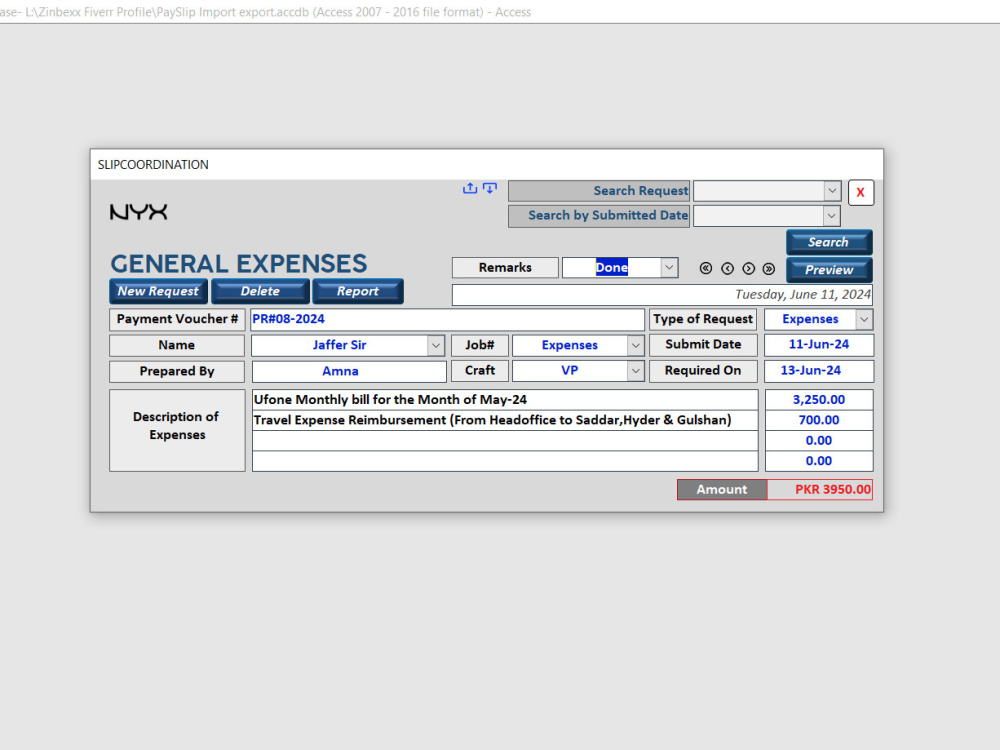
Task: Click the Preview button
Action: pyautogui.click(x=829, y=270)
